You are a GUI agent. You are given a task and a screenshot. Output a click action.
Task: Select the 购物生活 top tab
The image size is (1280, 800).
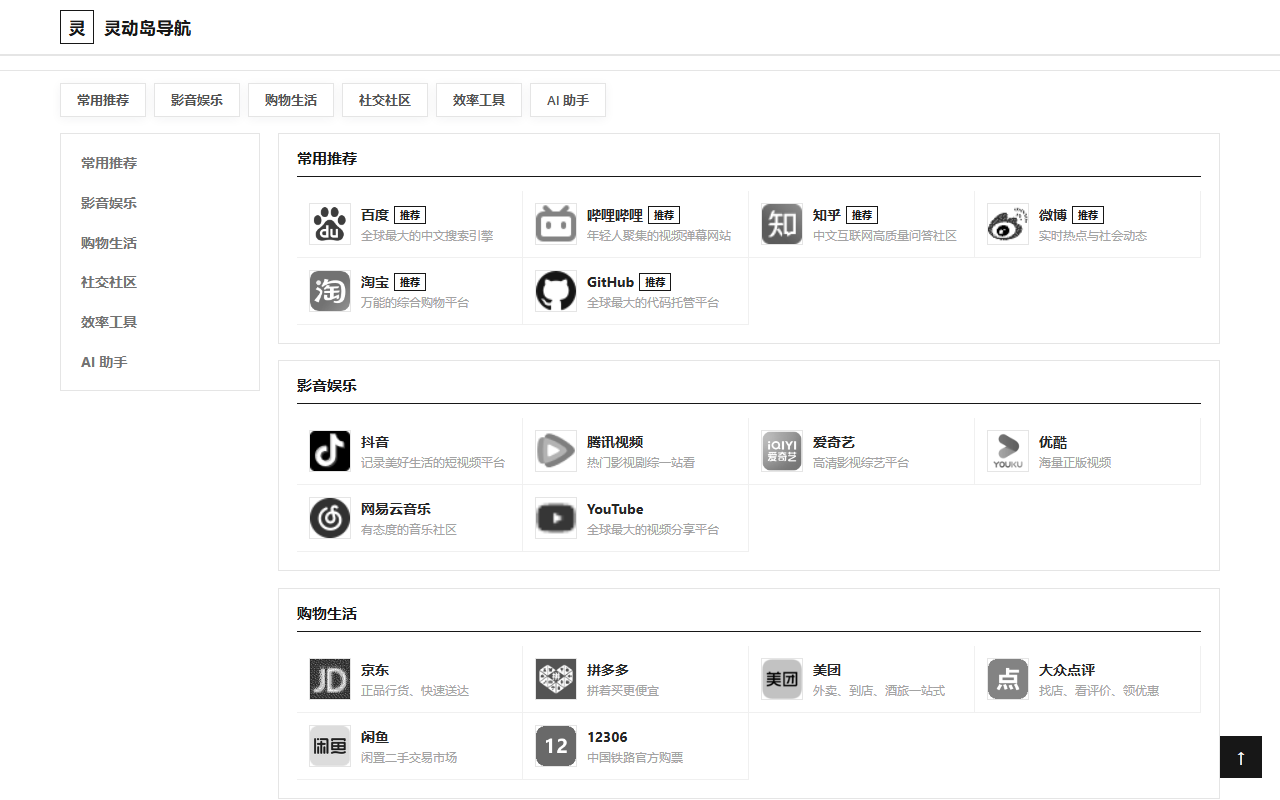pos(291,100)
